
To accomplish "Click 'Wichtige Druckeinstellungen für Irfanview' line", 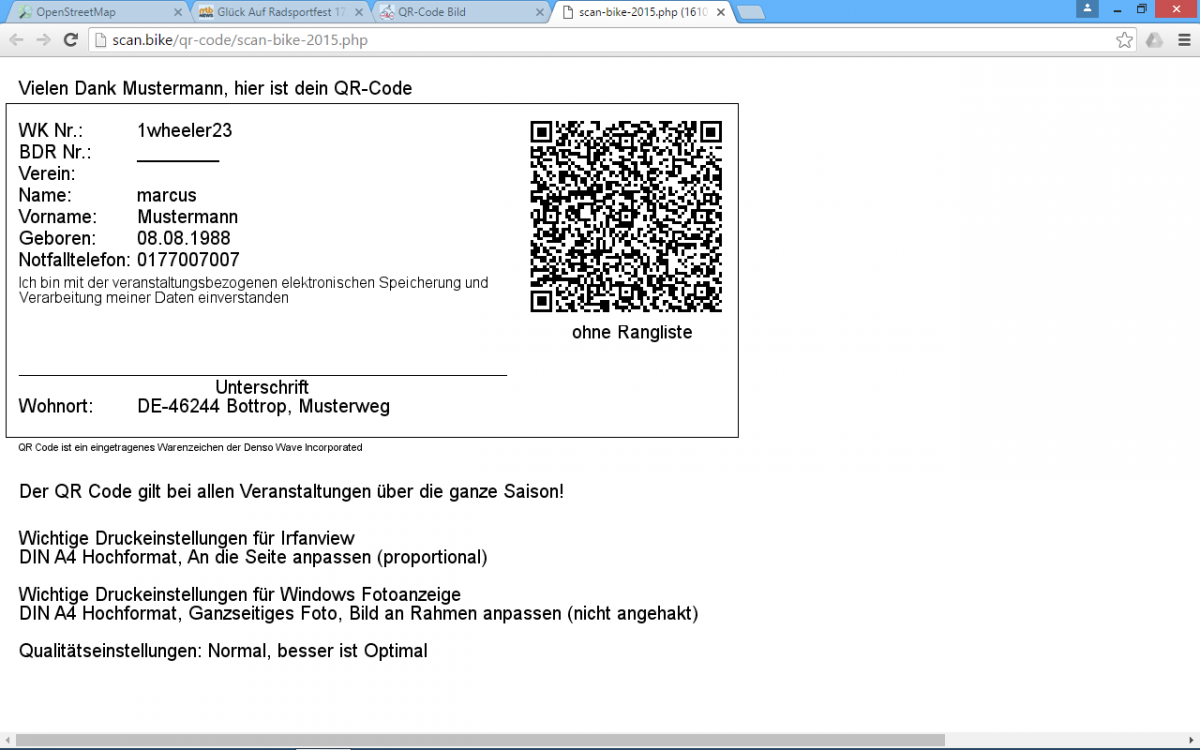I will pos(186,538).
